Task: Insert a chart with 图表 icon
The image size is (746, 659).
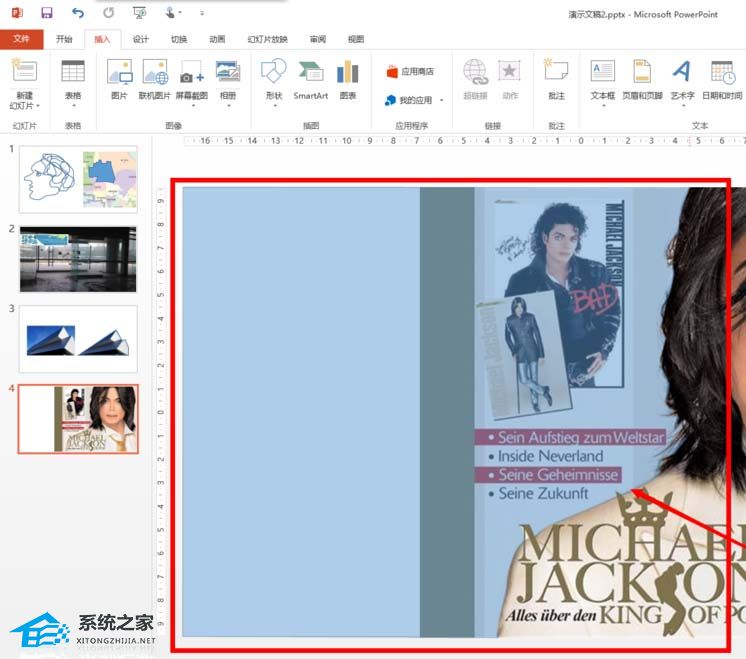Action: tap(347, 79)
